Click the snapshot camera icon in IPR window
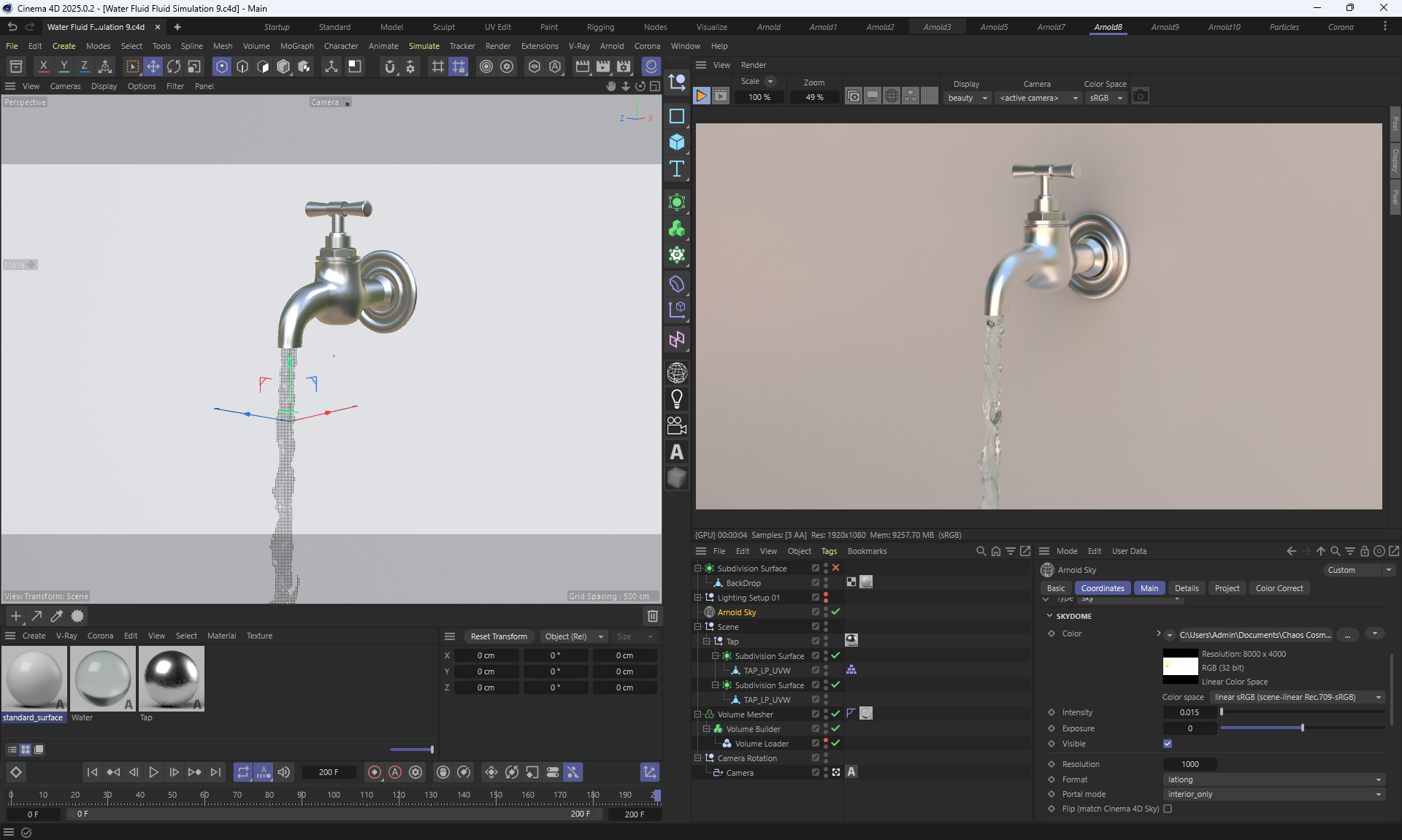The width and height of the screenshot is (1402, 840). (x=1140, y=96)
